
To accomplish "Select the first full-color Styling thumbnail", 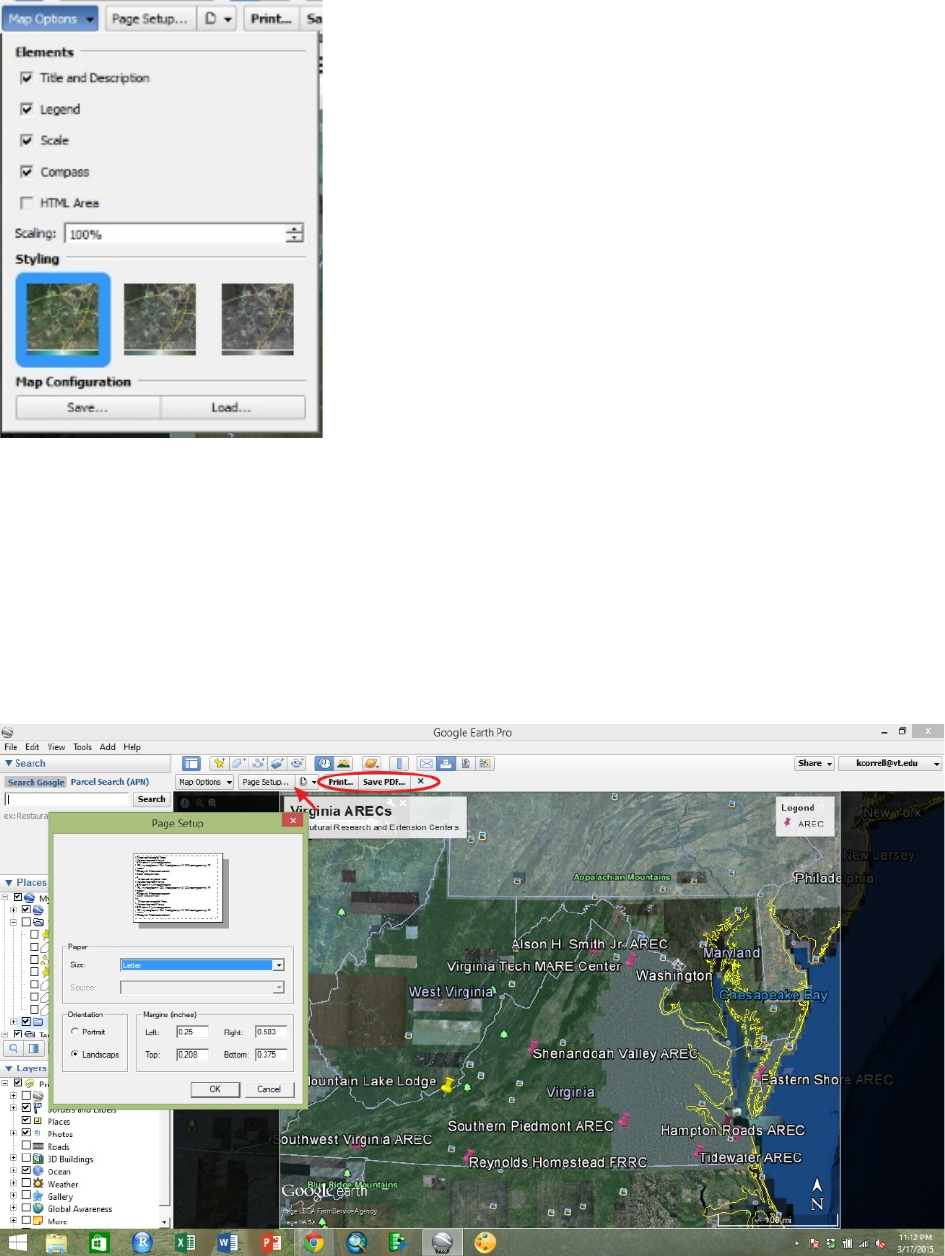I will (x=63, y=319).
